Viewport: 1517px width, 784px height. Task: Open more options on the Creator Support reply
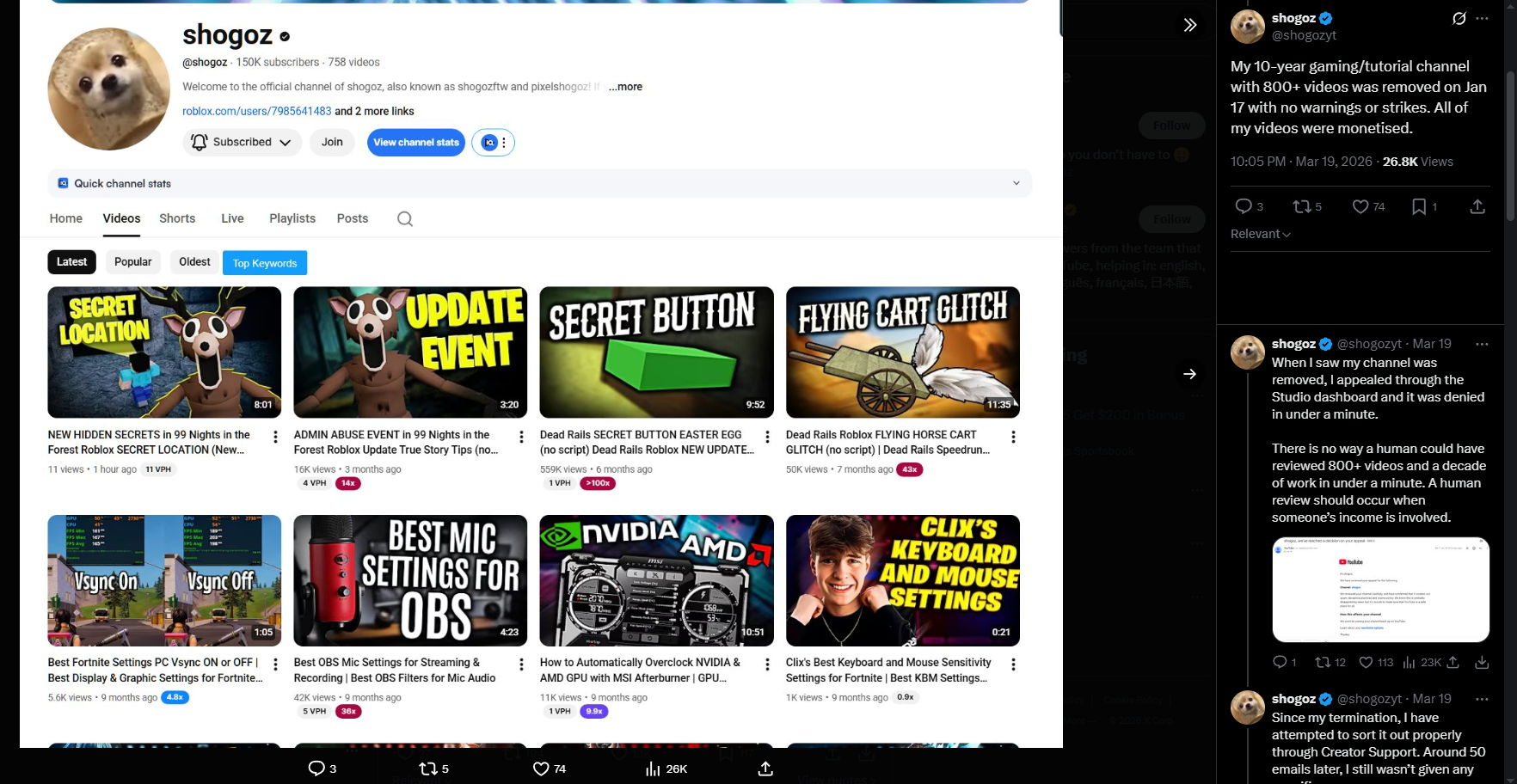(x=1482, y=699)
